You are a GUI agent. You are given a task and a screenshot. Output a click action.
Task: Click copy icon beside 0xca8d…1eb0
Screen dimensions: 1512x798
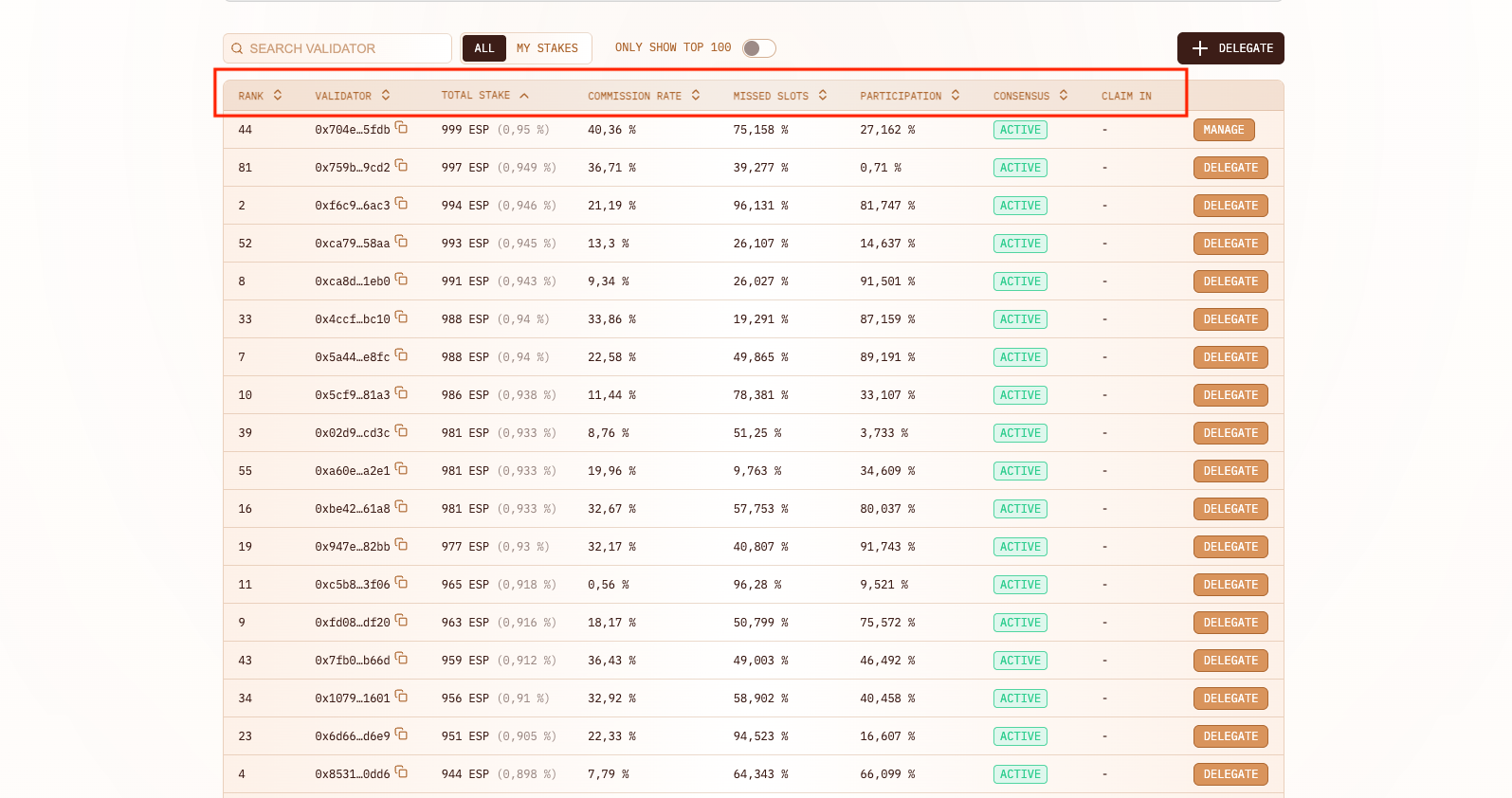pyautogui.click(x=401, y=280)
